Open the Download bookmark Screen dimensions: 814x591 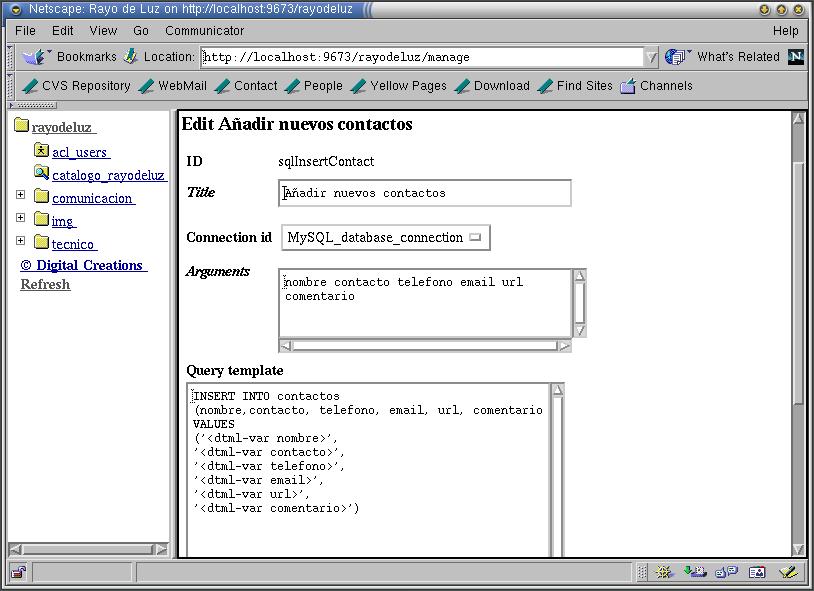[492, 86]
